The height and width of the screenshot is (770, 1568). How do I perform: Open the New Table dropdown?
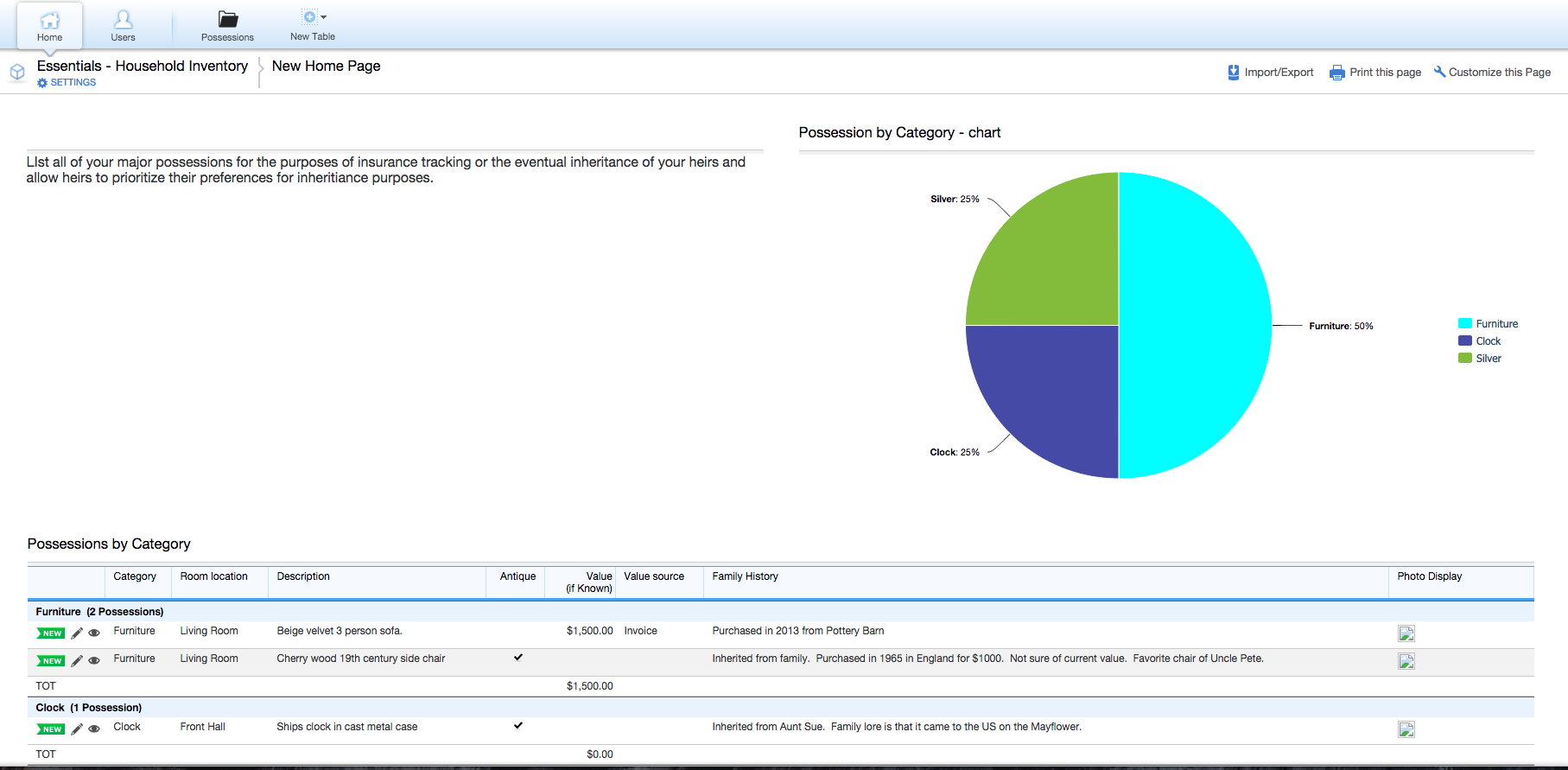[x=313, y=26]
